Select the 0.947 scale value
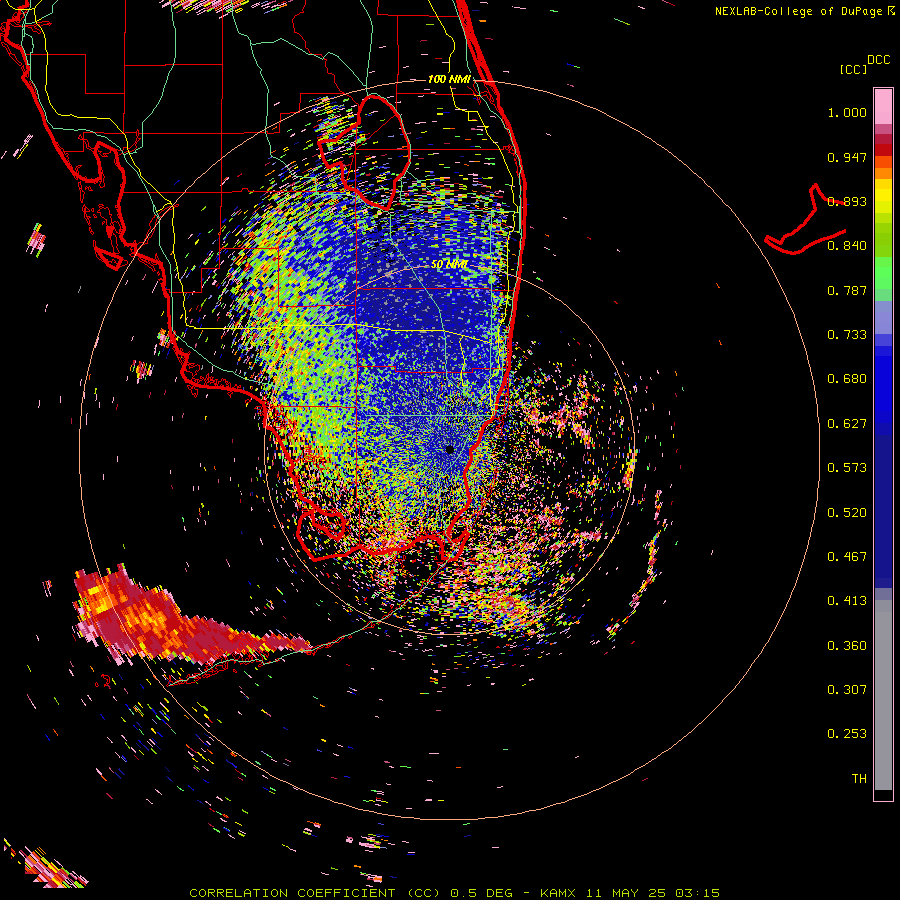Image resolution: width=900 pixels, height=900 pixels. (x=847, y=157)
